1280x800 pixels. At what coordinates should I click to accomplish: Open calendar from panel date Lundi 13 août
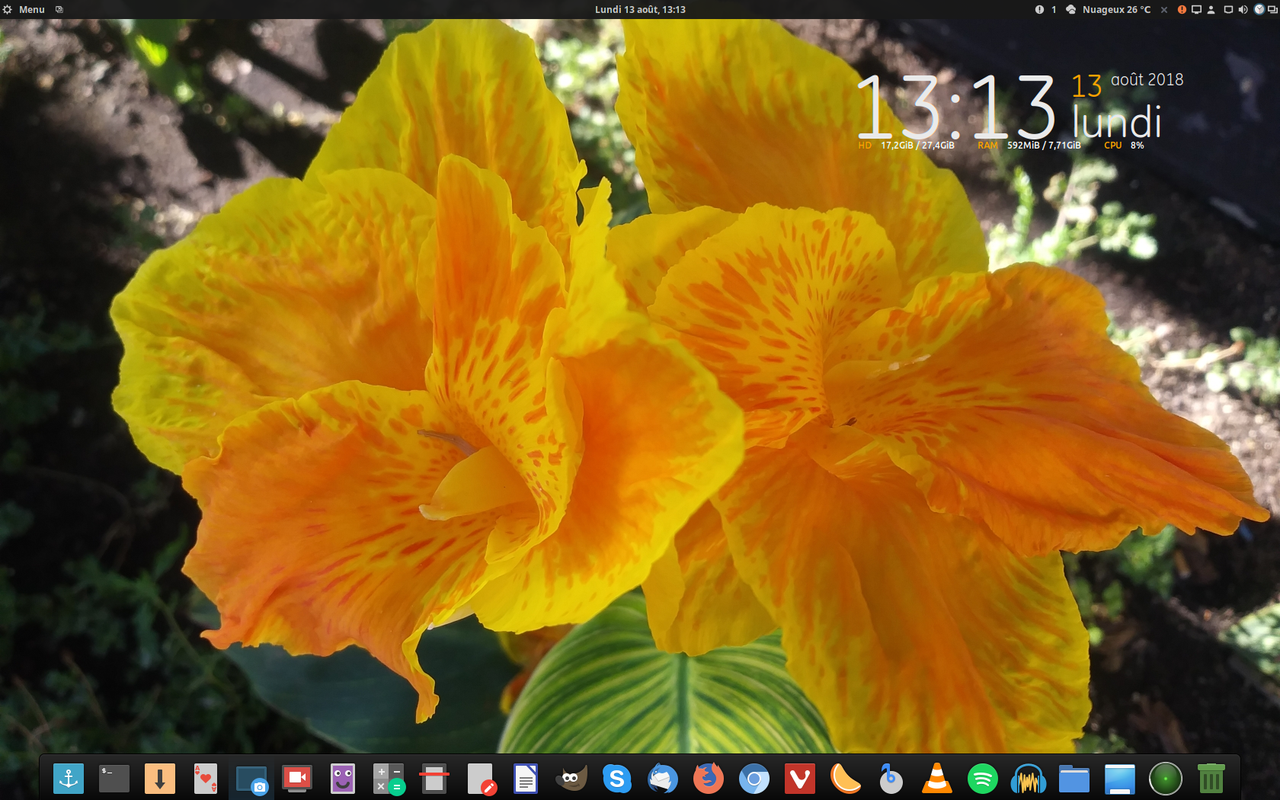(x=640, y=9)
